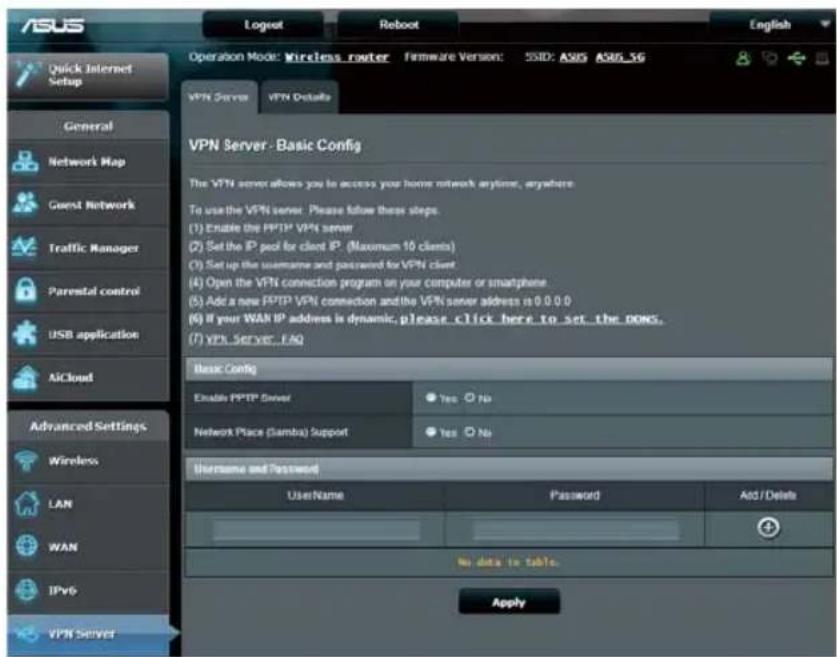This screenshot has height=657, width=837.
Task: Open Traffic Manager menu item
Action: coord(89,248)
